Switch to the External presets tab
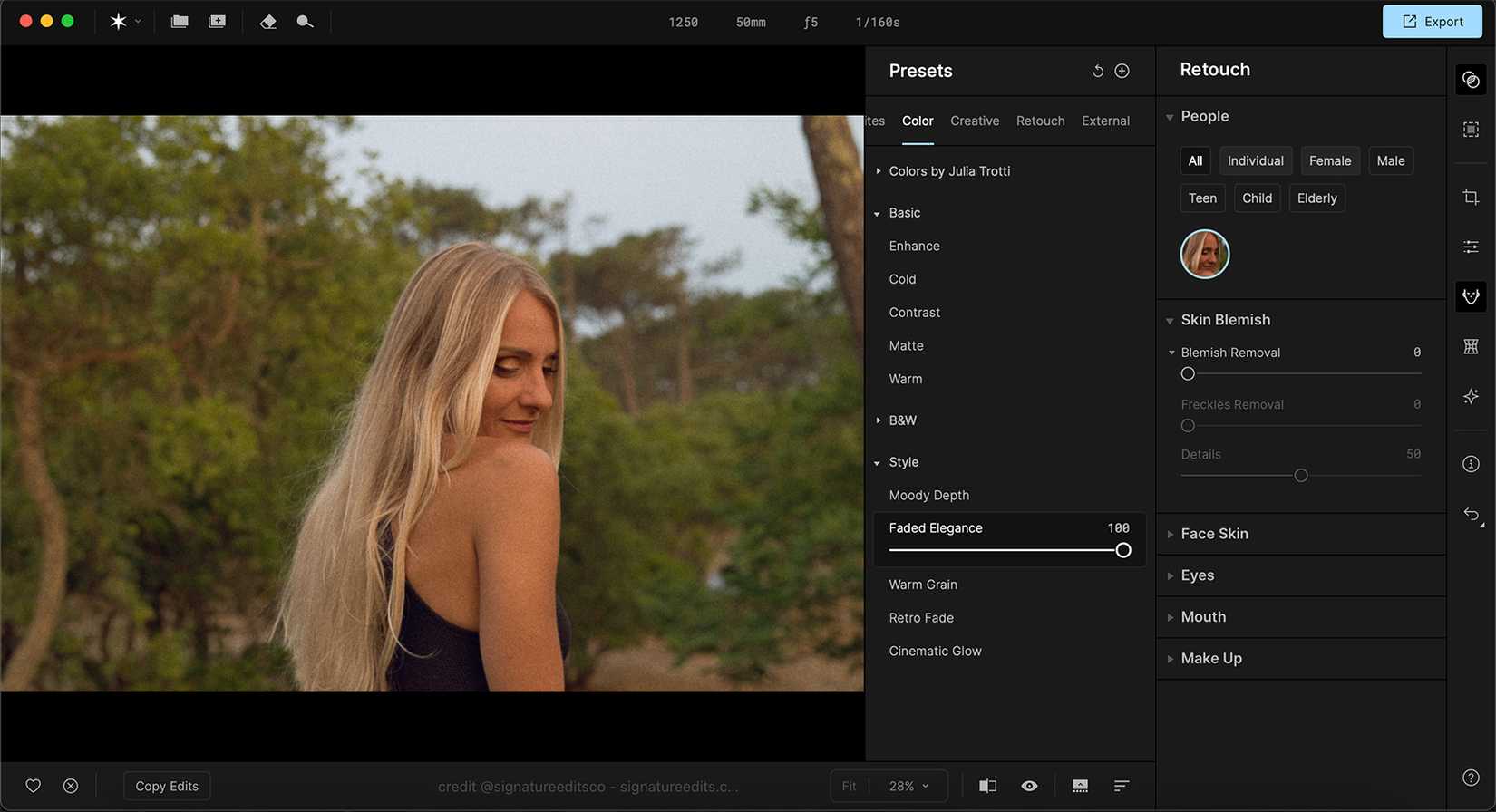The image size is (1496, 812). point(1105,121)
